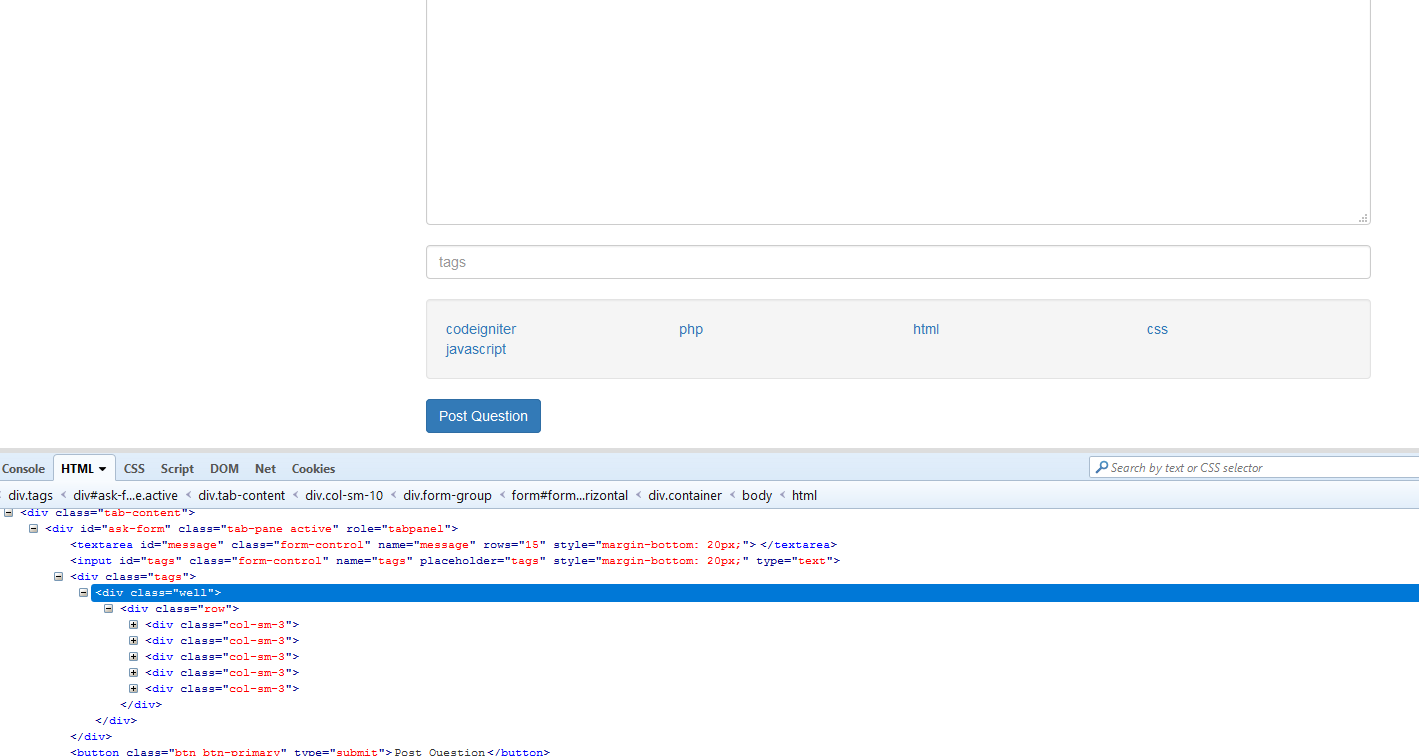Focus the tags input field
Screen dimensions: 1419x756
point(898,262)
